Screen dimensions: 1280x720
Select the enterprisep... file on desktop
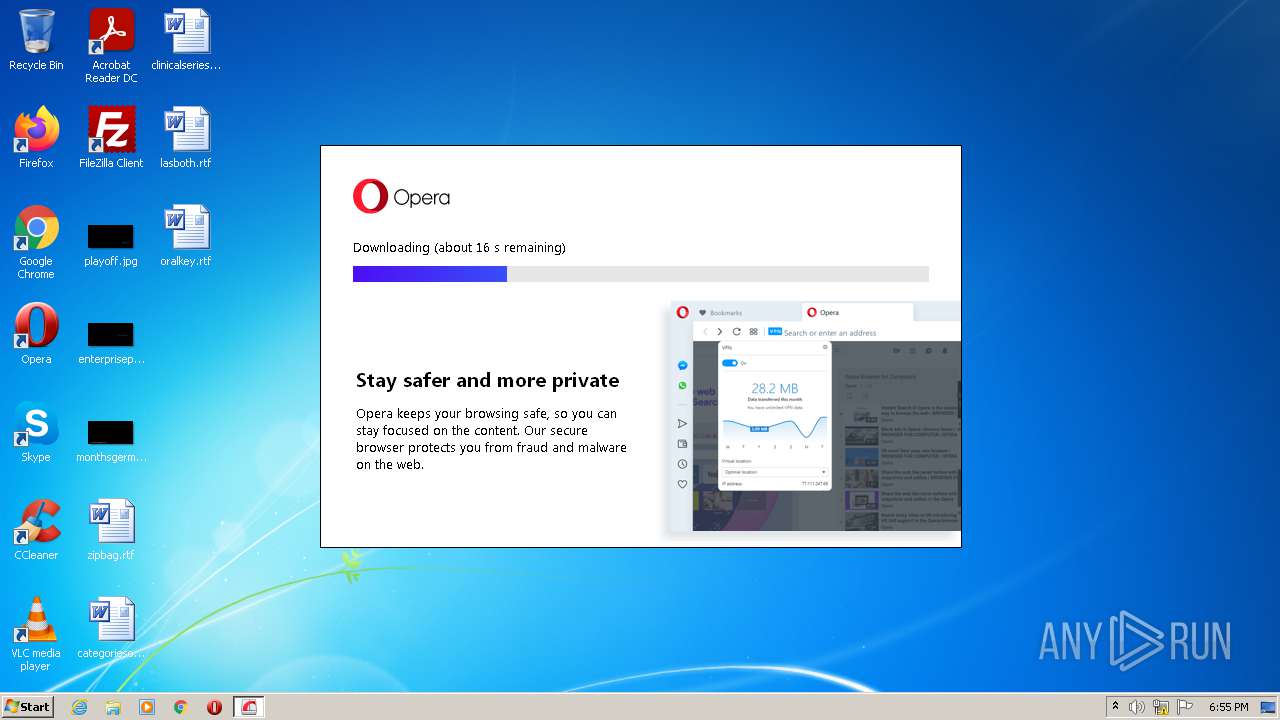(111, 342)
